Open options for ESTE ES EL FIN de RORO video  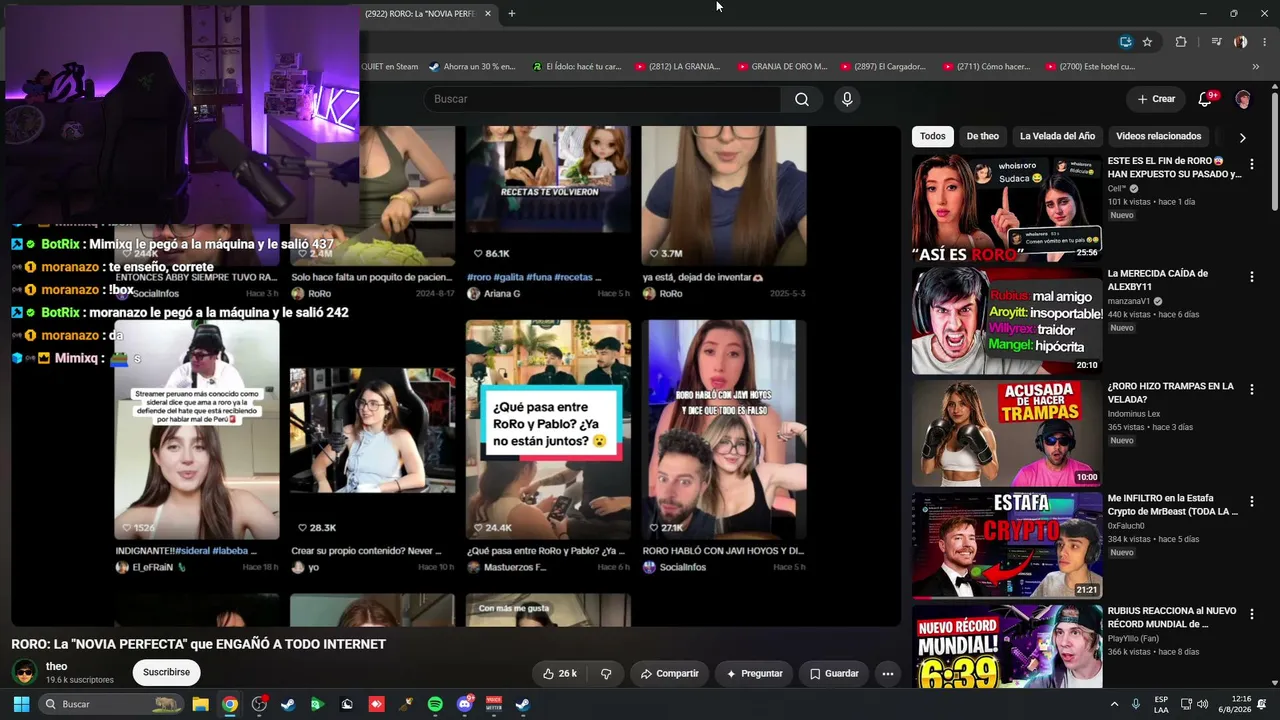point(1251,164)
